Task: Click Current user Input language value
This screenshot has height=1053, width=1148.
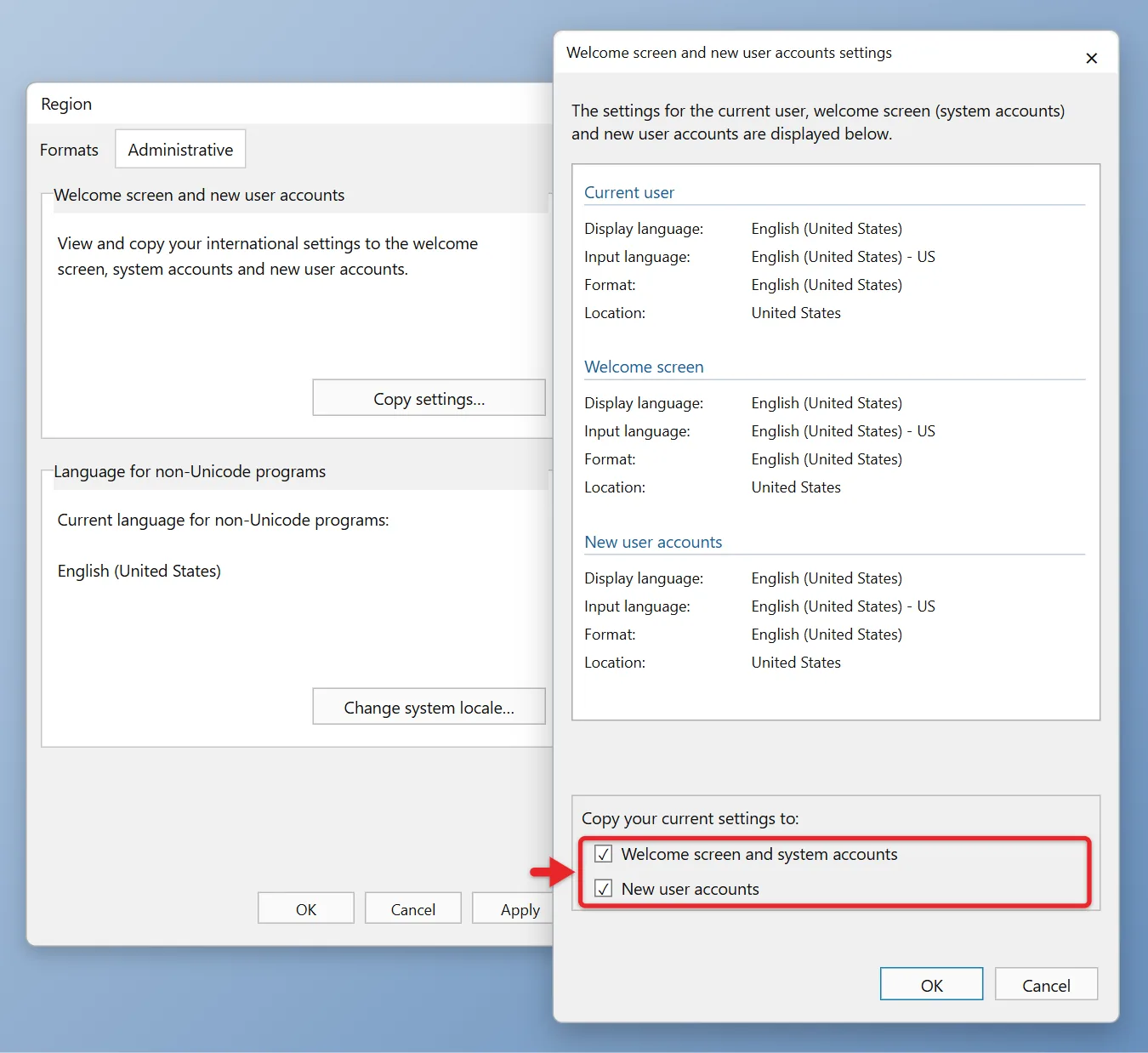Action: click(x=843, y=257)
